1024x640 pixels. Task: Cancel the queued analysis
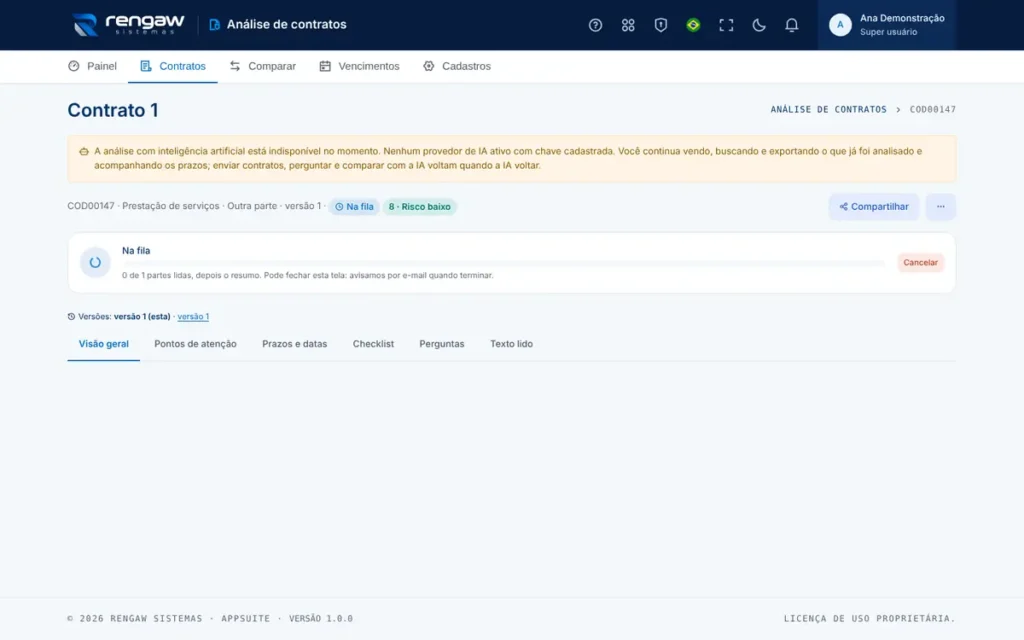click(920, 263)
